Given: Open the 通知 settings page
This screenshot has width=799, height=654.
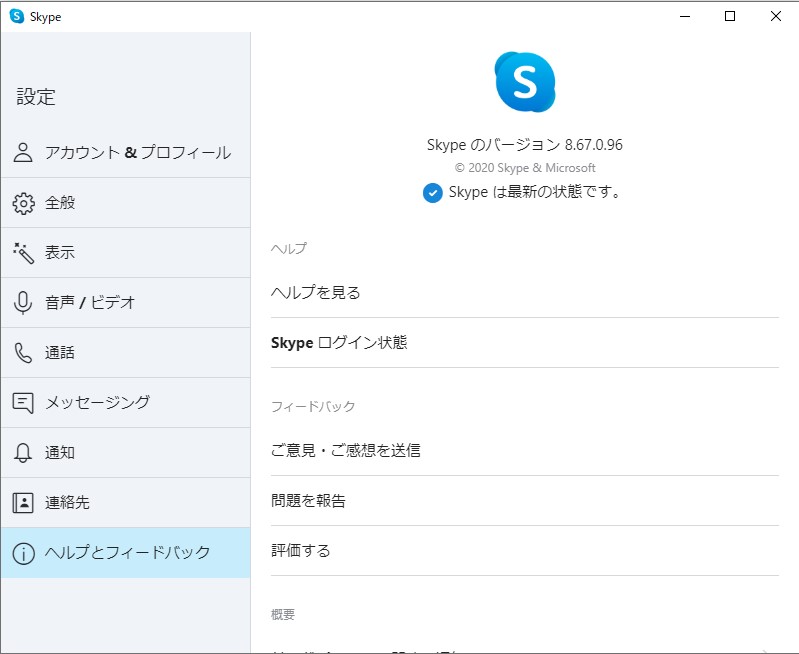Looking at the screenshot, I should pyautogui.click(x=126, y=453).
